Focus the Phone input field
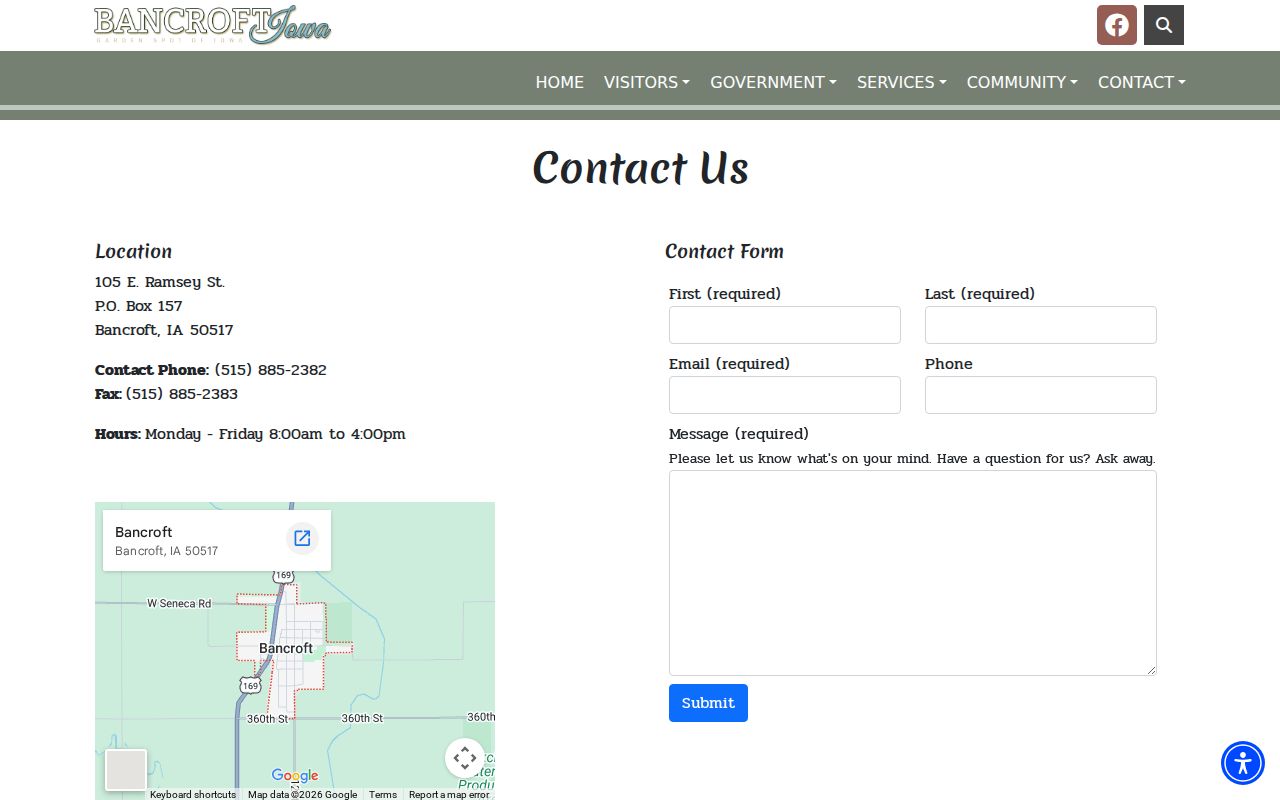The height and width of the screenshot is (800, 1280). 1041,395
